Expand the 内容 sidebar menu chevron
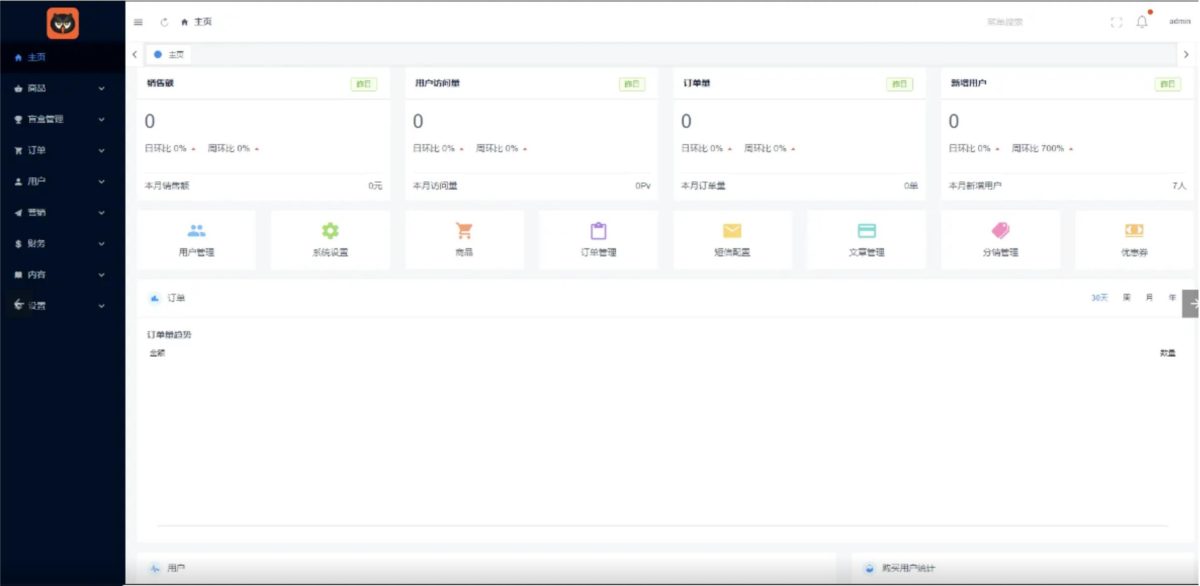This screenshot has width=1200, height=586. click(102, 274)
